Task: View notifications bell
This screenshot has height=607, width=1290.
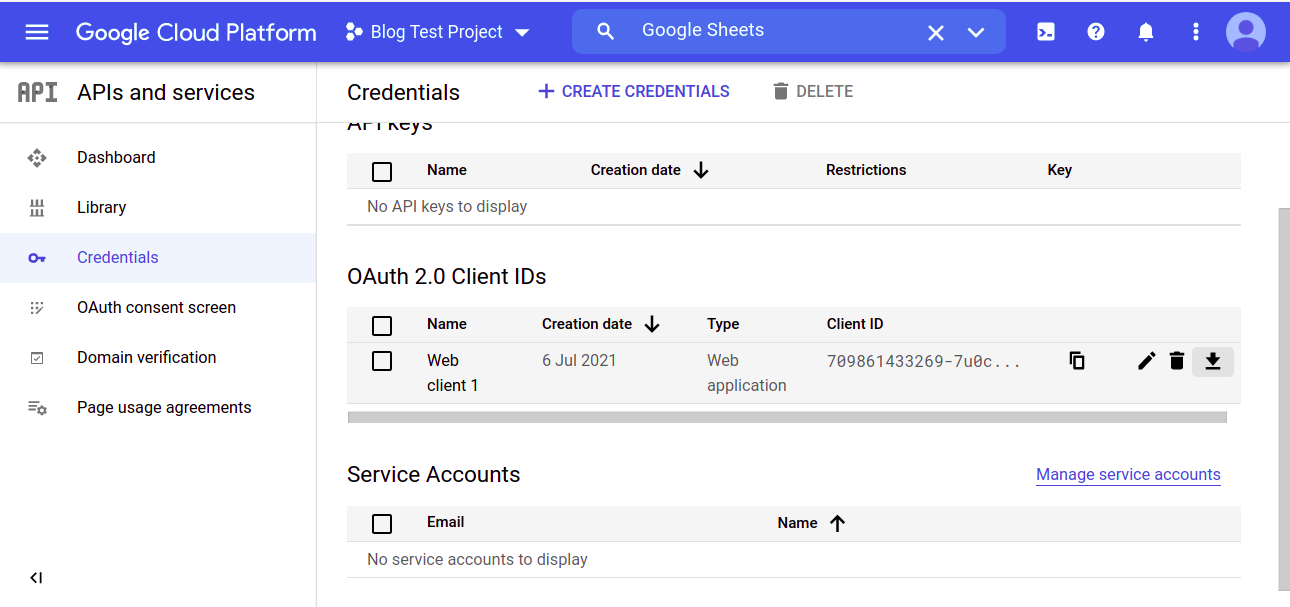Action: click(1146, 32)
